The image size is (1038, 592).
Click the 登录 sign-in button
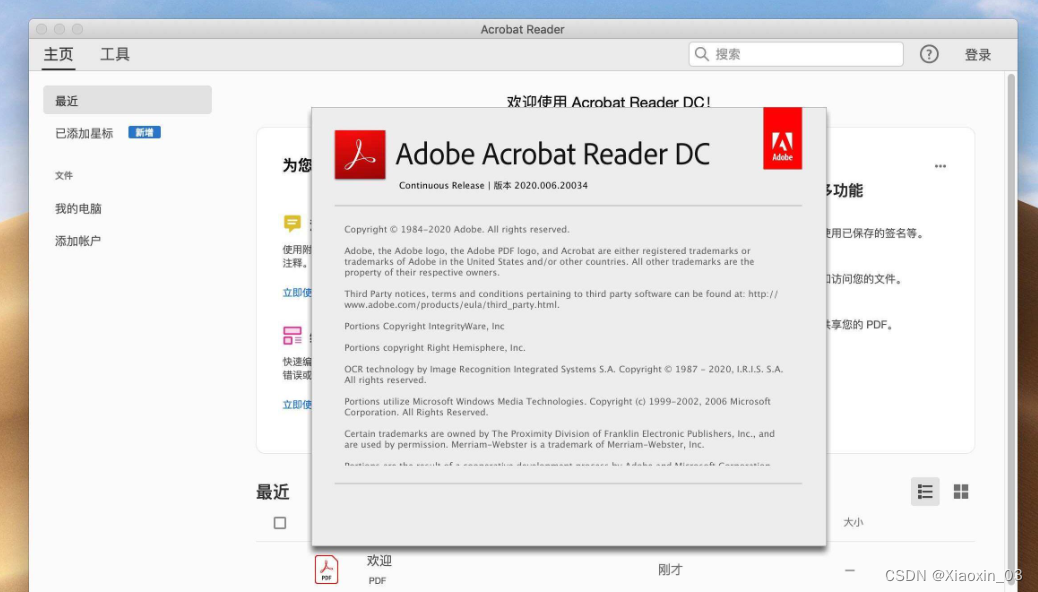pyautogui.click(x=978, y=55)
